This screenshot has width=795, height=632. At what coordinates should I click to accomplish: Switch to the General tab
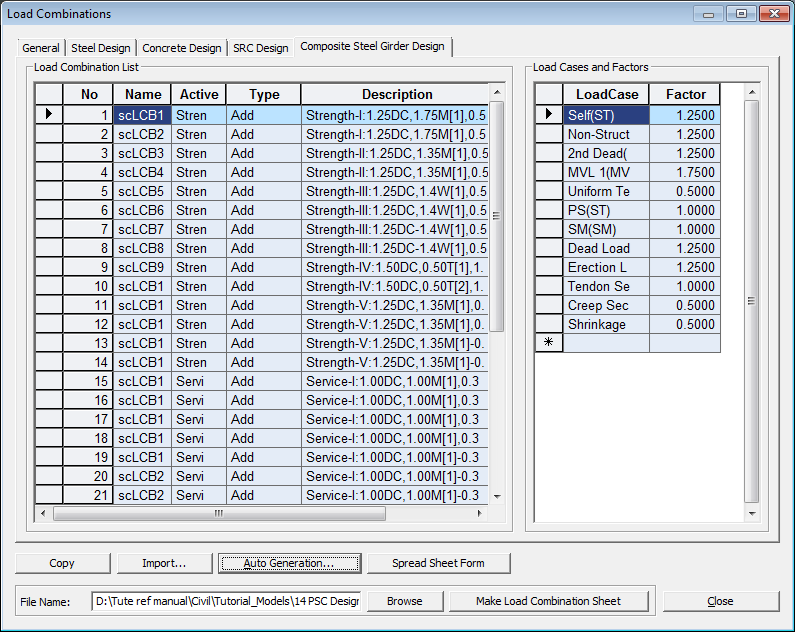[x=41, y=48]
